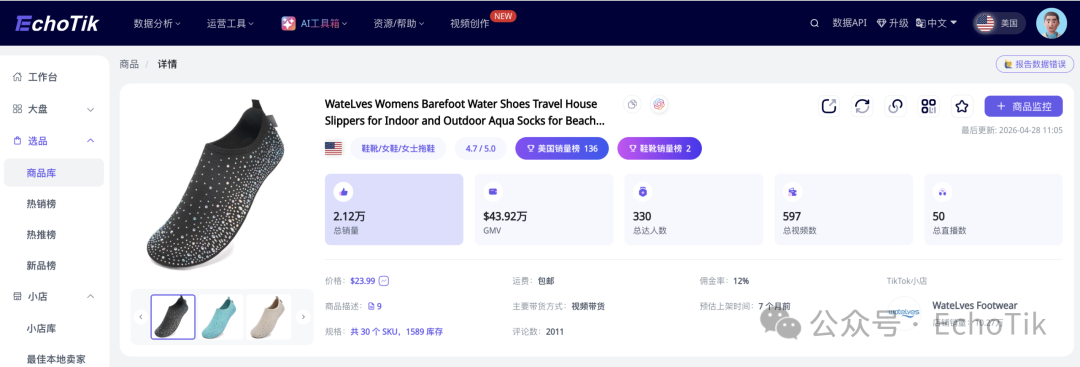
Task: Click WateLves shop logo
Action: tap(904, 313)
